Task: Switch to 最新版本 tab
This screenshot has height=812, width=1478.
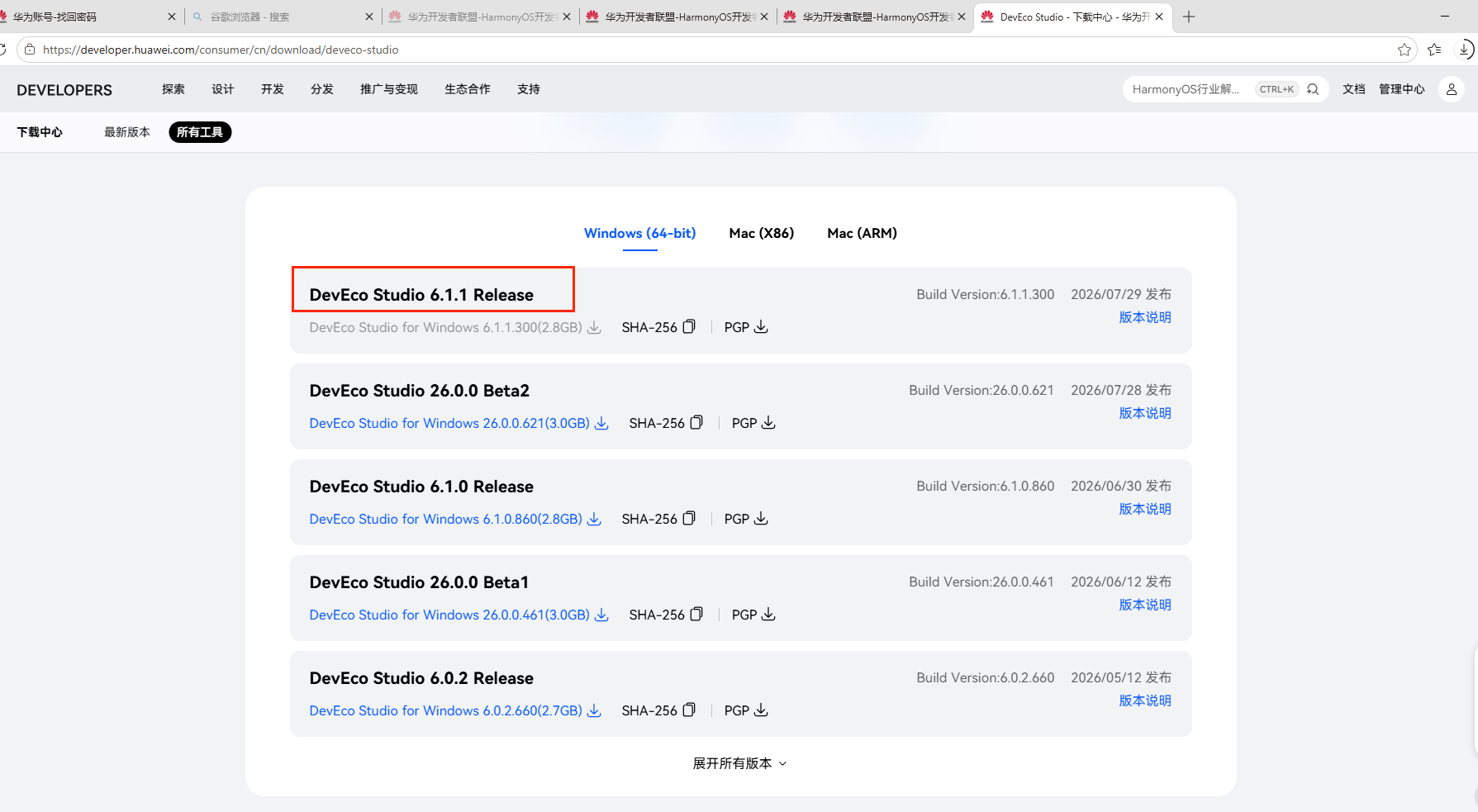Action: tap(127, 132)
